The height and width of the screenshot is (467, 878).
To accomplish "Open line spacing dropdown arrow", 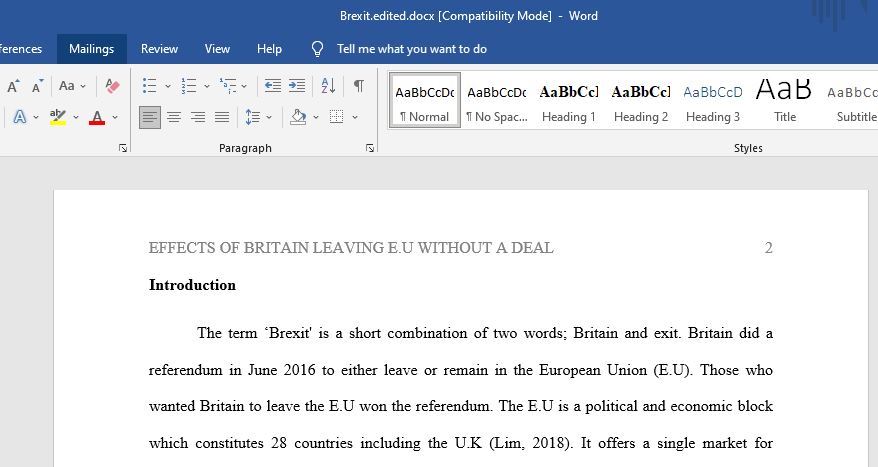I will (269, 118).
